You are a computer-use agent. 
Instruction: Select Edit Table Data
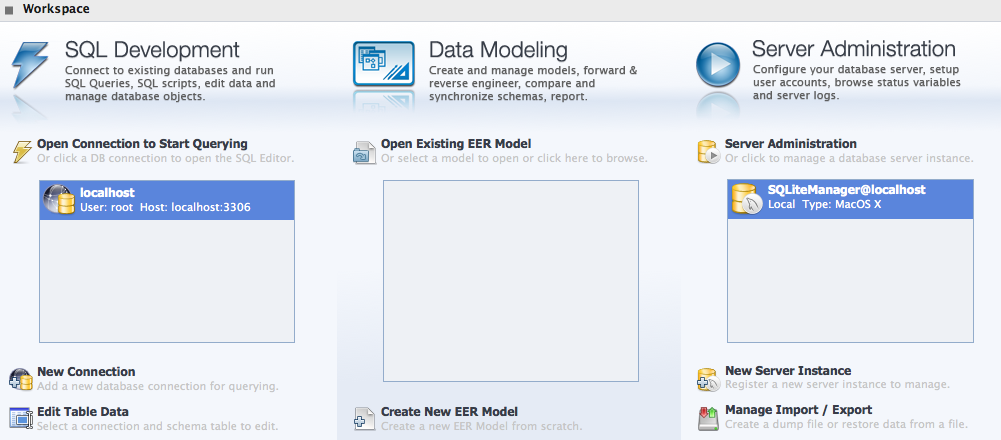coord(83,411)
